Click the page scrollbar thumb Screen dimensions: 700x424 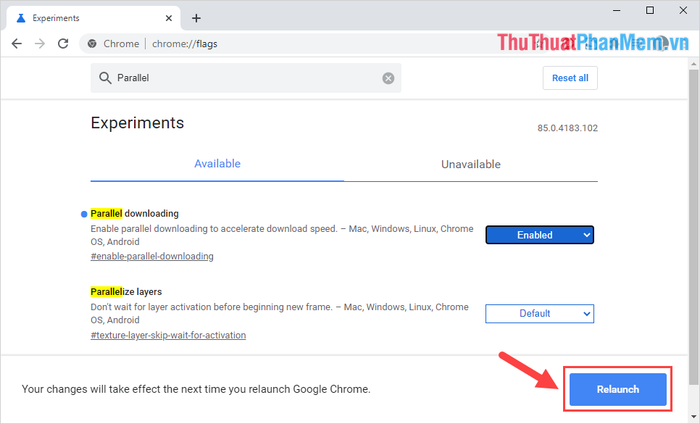click(693, 226)
